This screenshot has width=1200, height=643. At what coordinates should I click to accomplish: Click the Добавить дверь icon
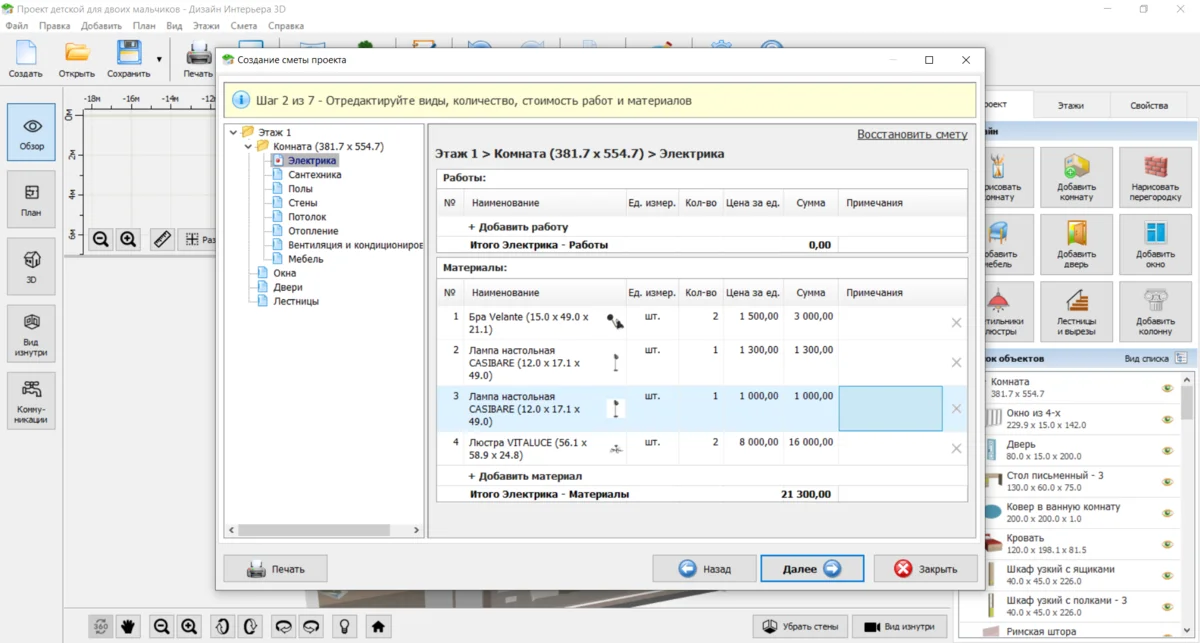pyautogui.click(x=1076, y=243)
